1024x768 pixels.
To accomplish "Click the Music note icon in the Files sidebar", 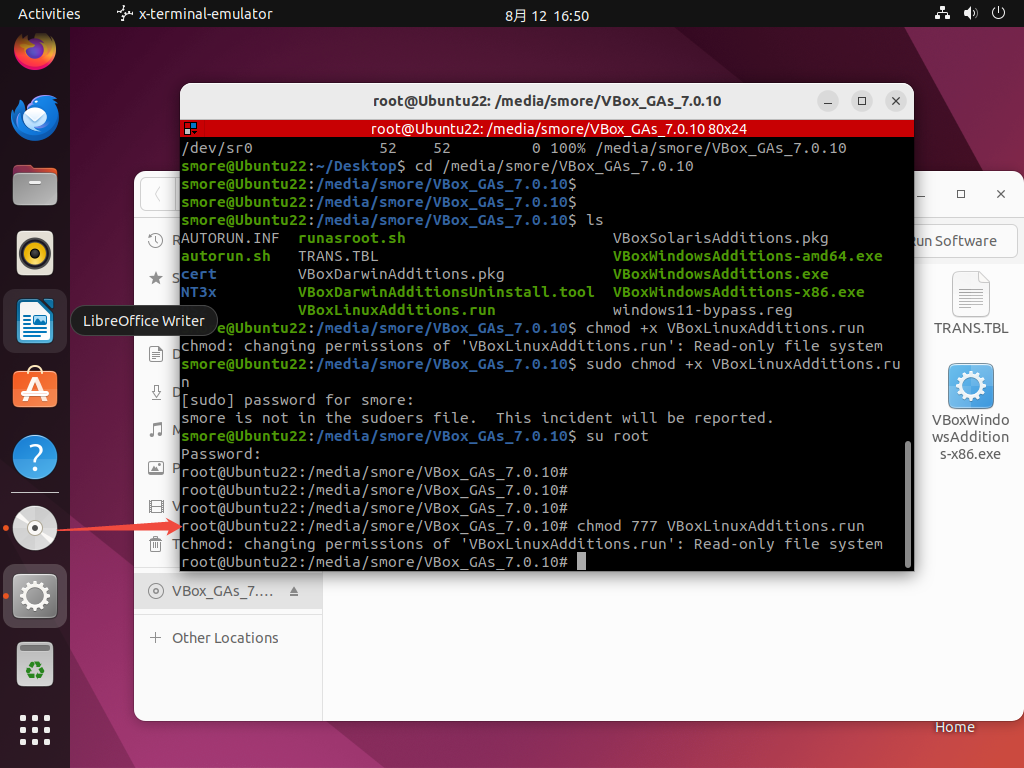I will coord(155,430).
